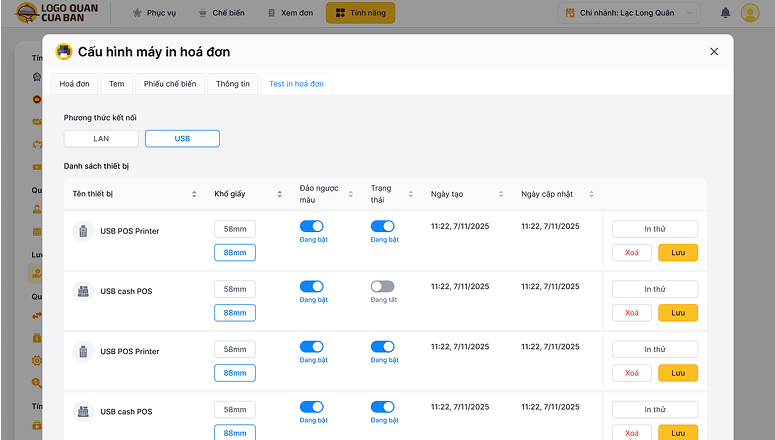775x440 pixels.
Task: Click the second USB POS Printer device icon
Action: pyautogui.click(x=83, y=351)
